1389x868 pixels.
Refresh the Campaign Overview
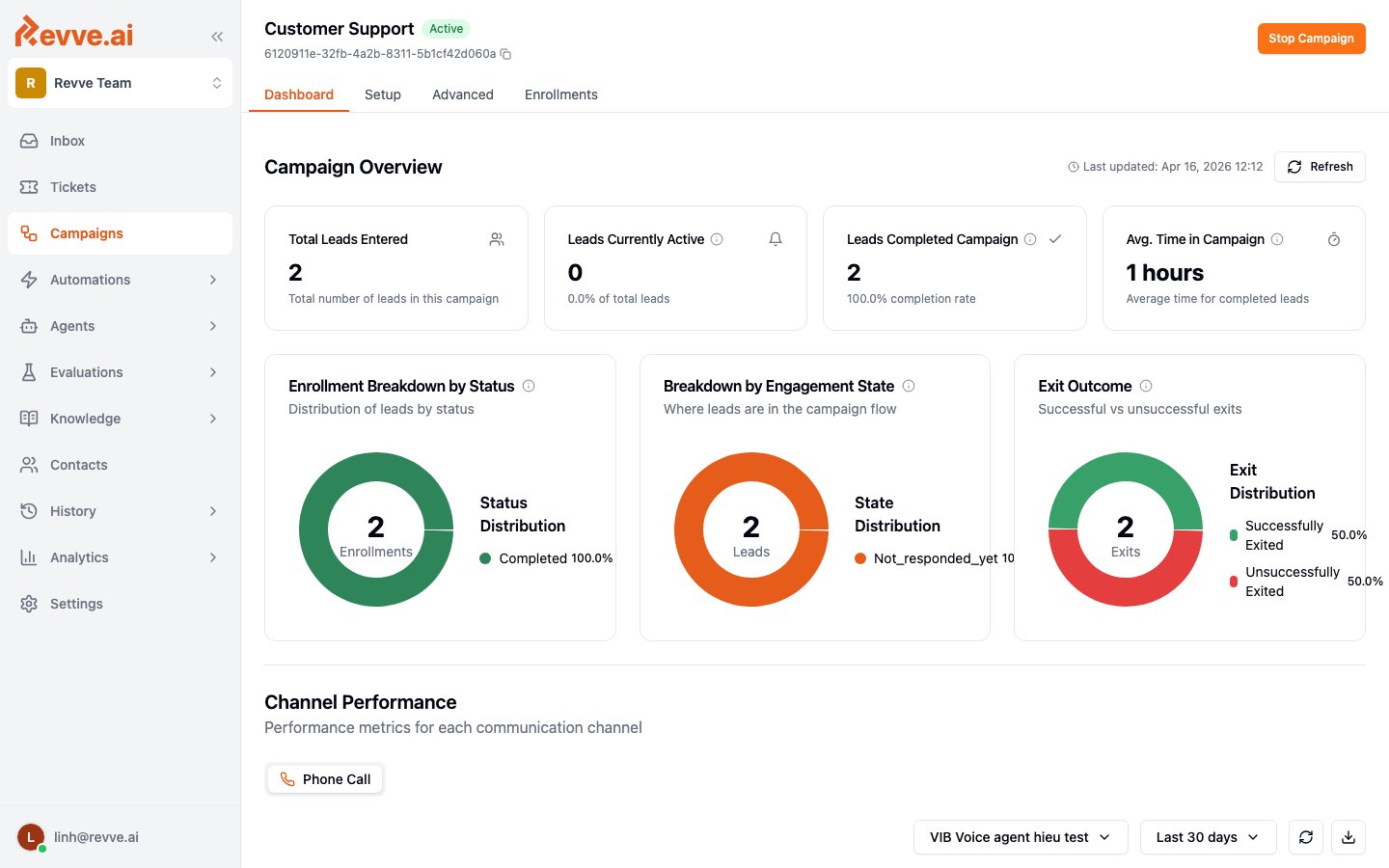click(1320, 167)
